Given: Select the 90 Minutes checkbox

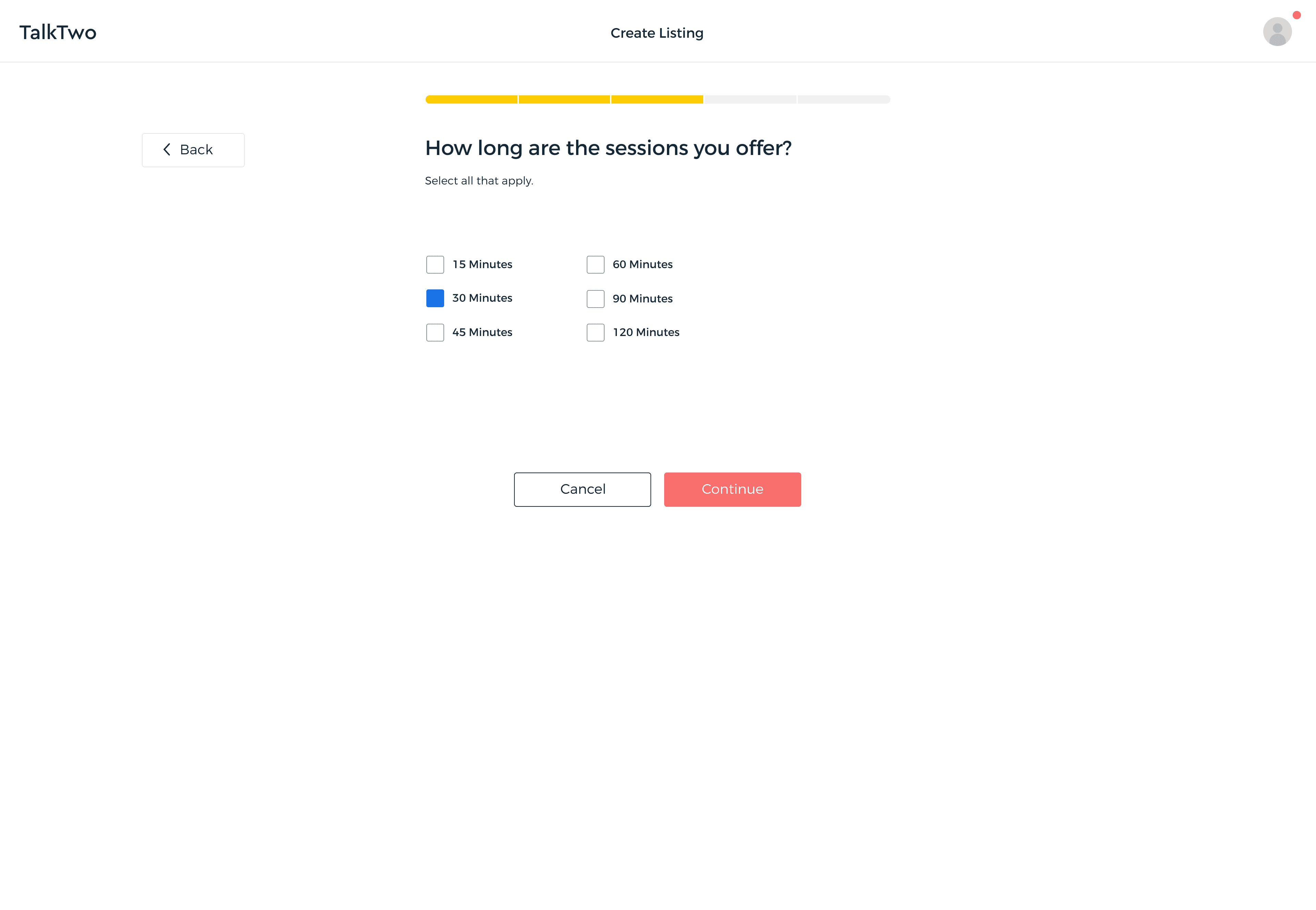Looking at the screenshot, I should point(595,299).
